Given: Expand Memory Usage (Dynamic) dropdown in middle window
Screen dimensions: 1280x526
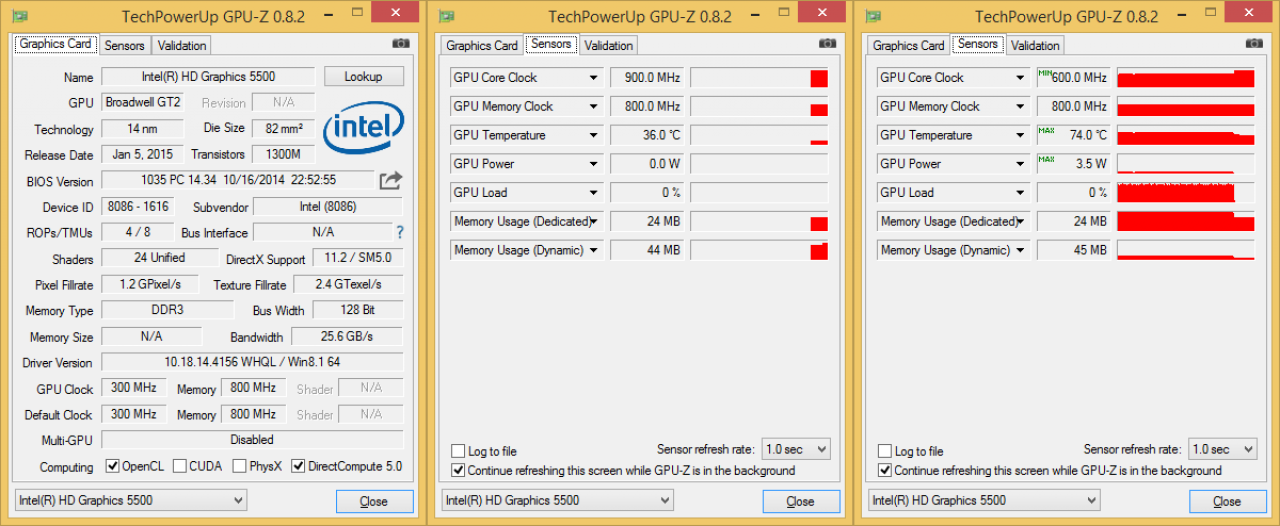Looking at the screenshot, I should (593, 251).
